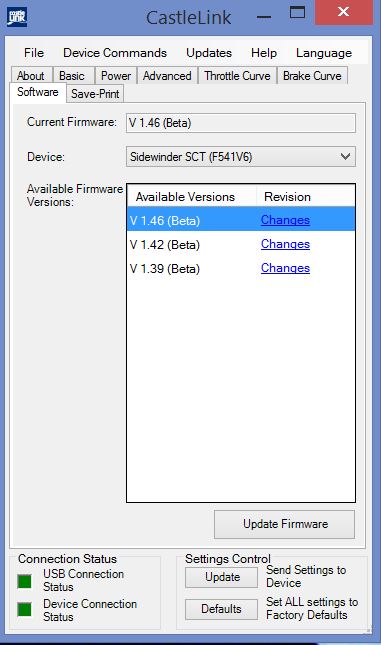The image size is (381, 645).
Task: Open the File menu
Action: [34, 53]
